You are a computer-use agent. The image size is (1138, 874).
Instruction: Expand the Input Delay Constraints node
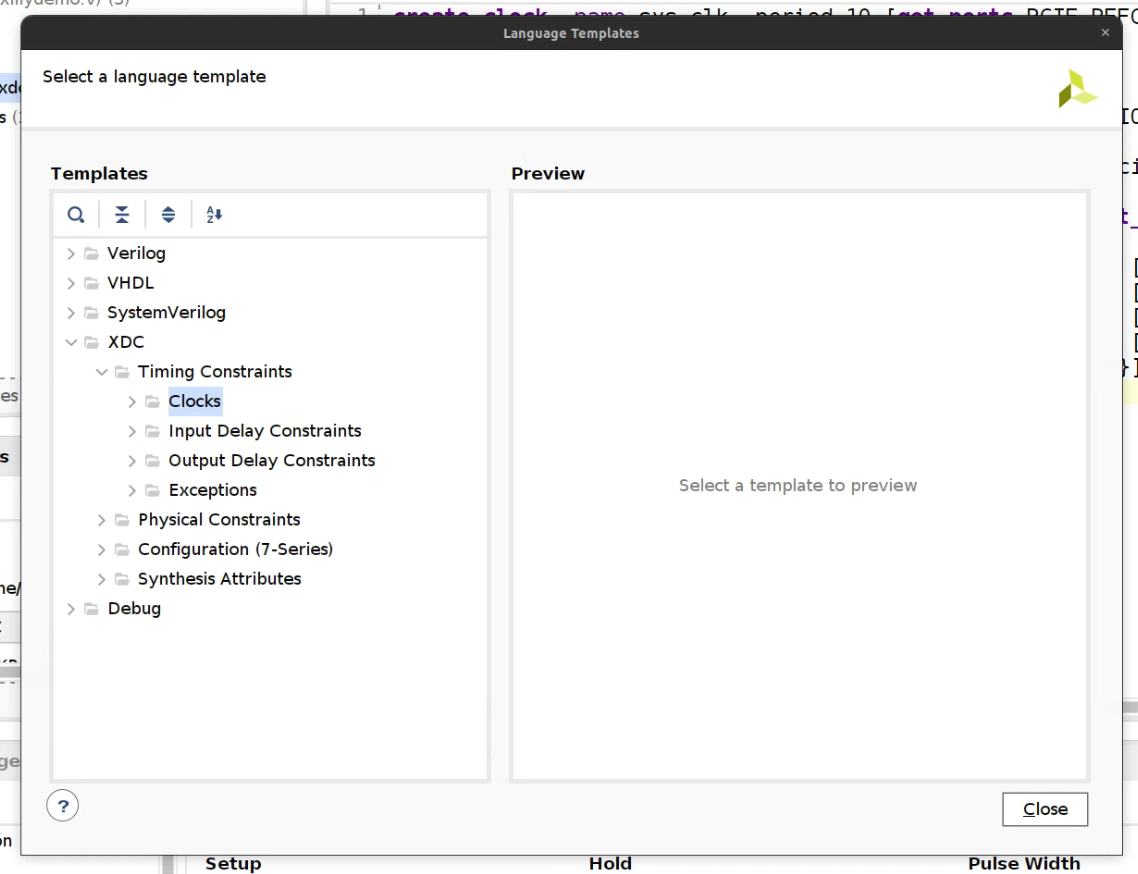131,431
